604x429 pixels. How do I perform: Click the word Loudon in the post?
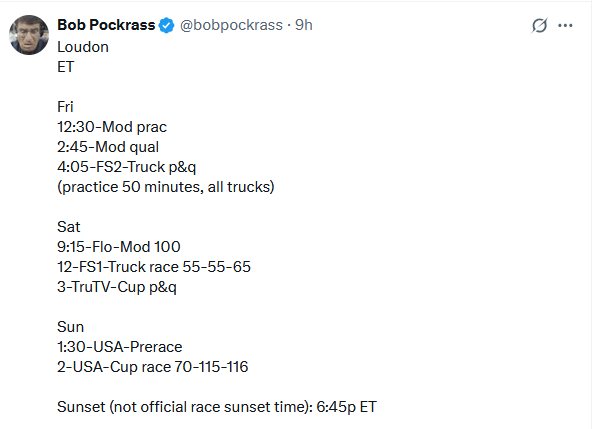click(83, 47)
